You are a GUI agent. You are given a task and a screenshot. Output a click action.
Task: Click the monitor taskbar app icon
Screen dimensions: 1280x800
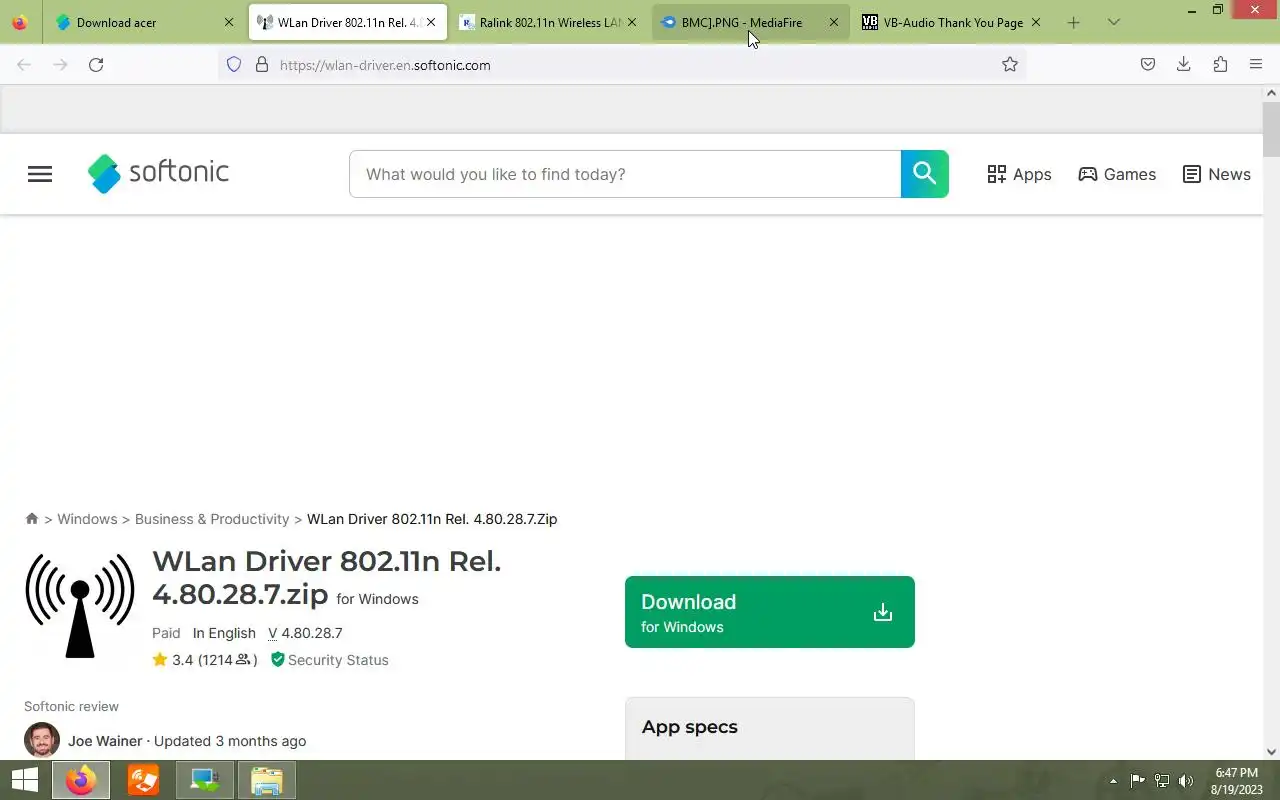click(205, 780)
